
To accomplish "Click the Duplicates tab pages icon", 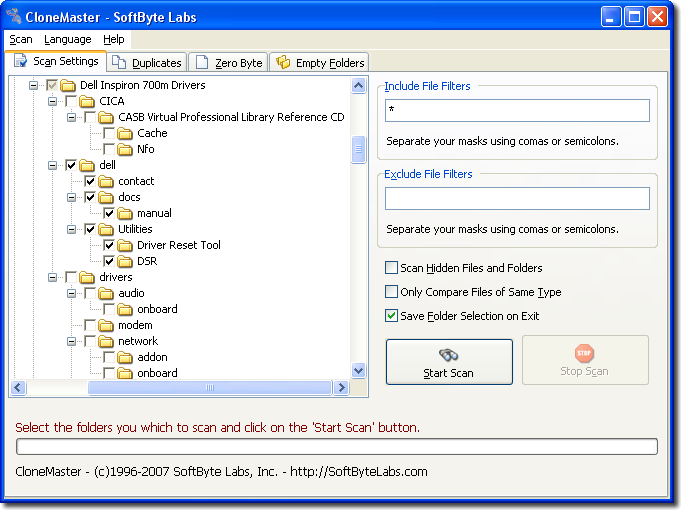I will [119, 62].
